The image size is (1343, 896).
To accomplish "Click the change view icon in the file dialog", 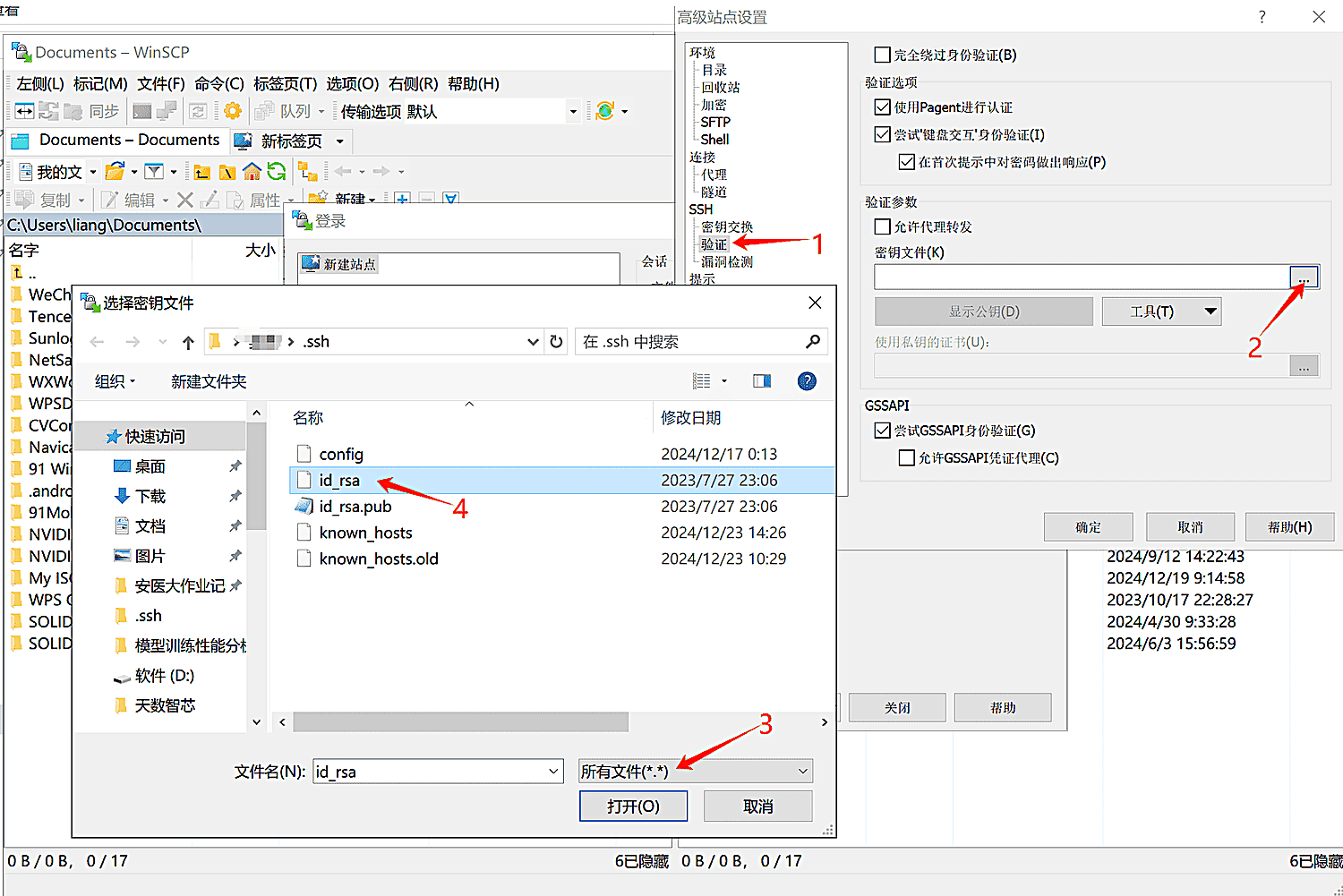I will point(702,381).
